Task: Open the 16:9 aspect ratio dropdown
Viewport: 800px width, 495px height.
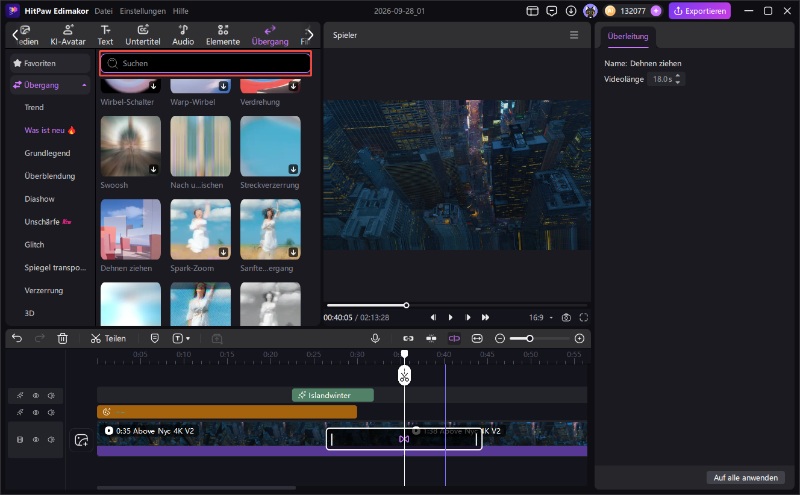Action: [x=541, y=317]
